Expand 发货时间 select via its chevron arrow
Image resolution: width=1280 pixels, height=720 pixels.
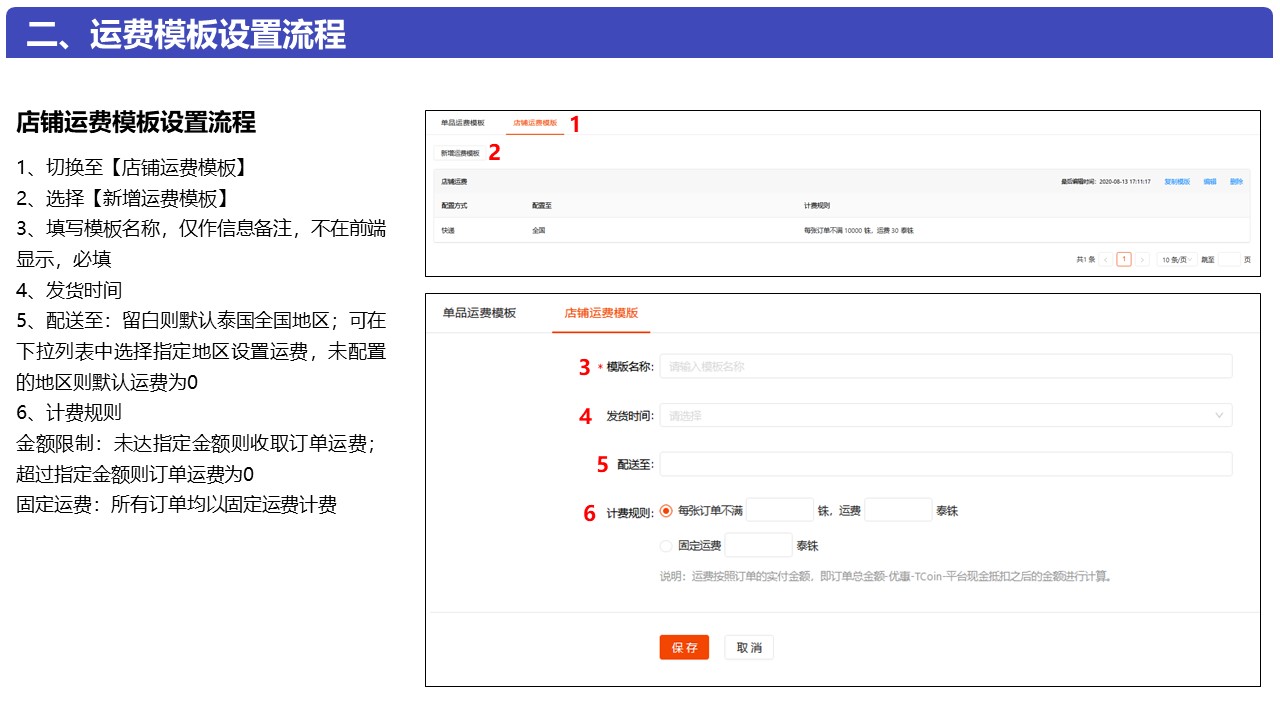click(1219, 415)
